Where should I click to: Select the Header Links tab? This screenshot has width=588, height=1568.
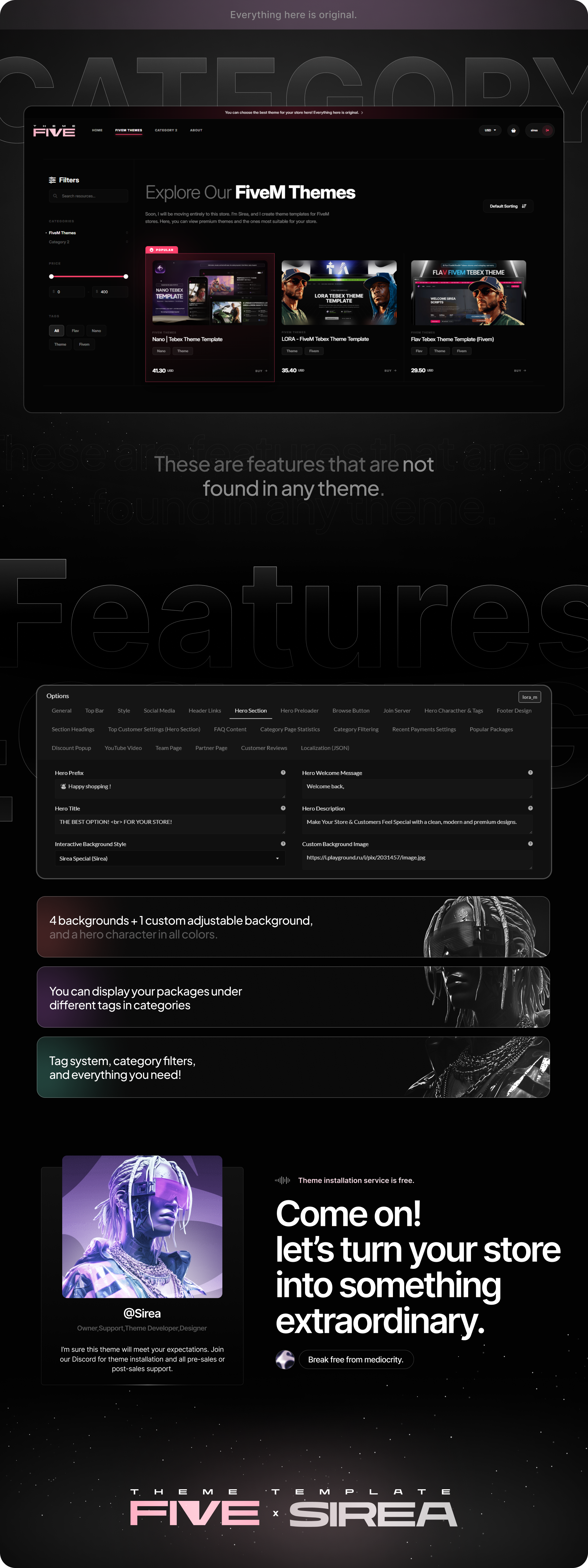(x=205, y=710)
